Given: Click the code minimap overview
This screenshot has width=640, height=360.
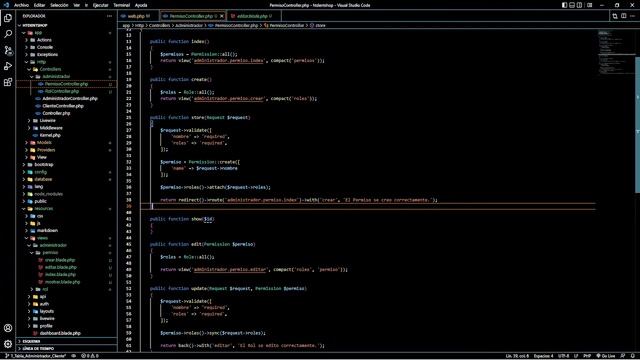Looking at the screenshot, I should [616, 52].
